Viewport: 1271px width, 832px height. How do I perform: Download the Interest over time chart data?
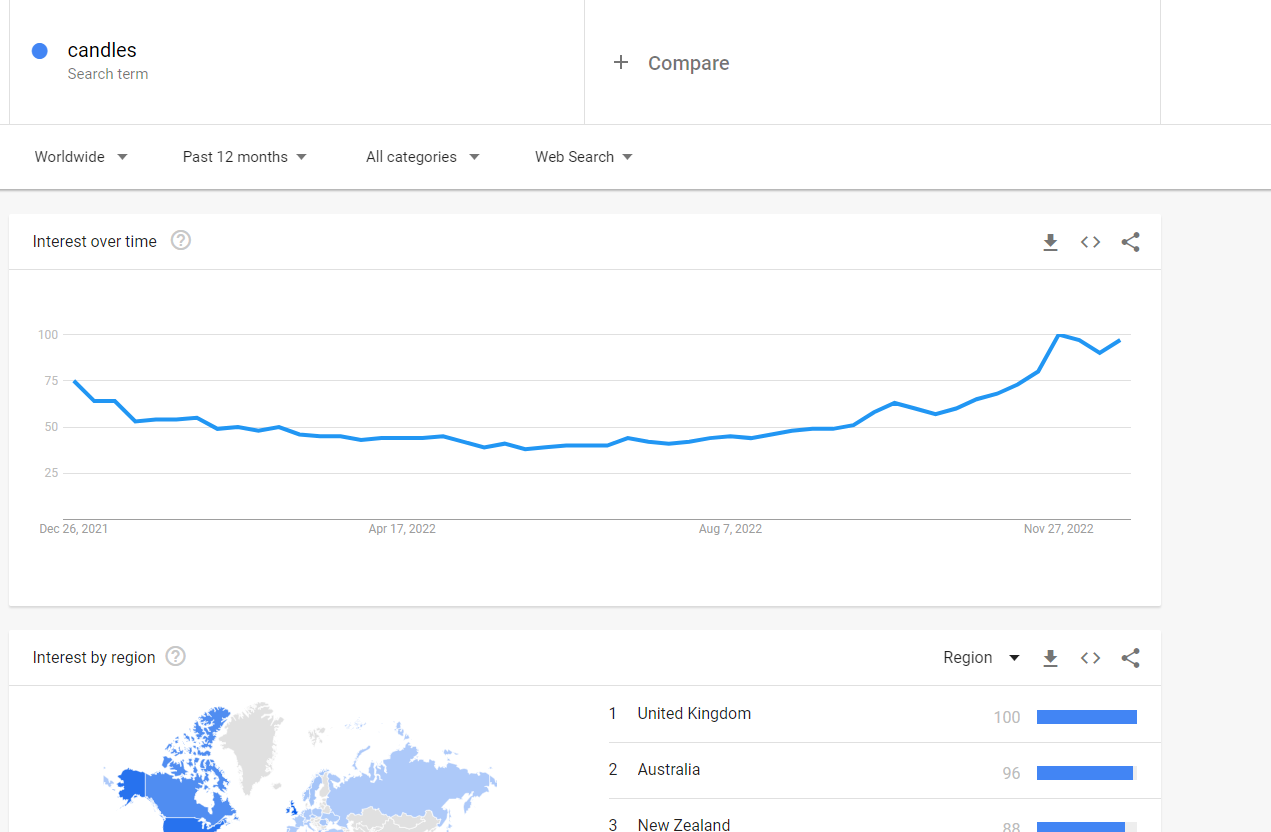click(x=1050, y=242)
